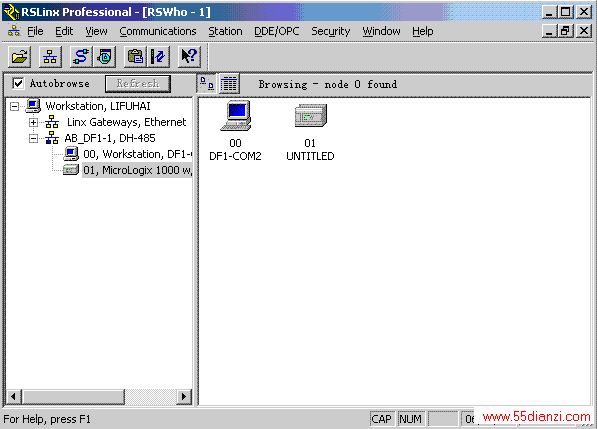Switch to details list view button

point(229,83)
